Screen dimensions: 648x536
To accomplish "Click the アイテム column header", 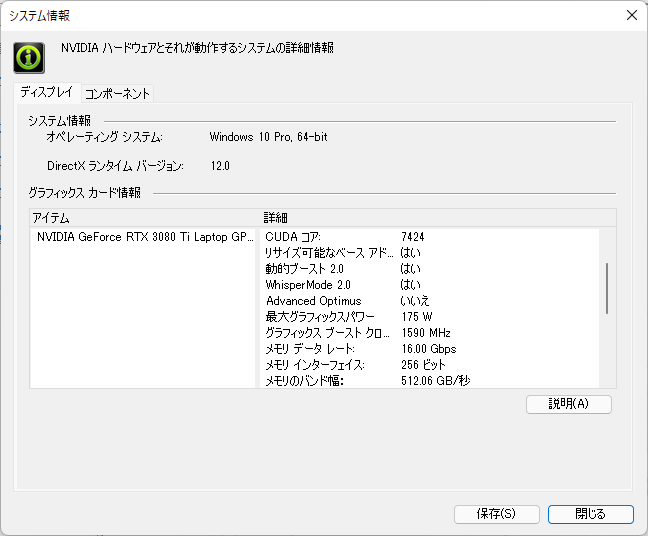I will pyautogui.click(x=143, y=218).
